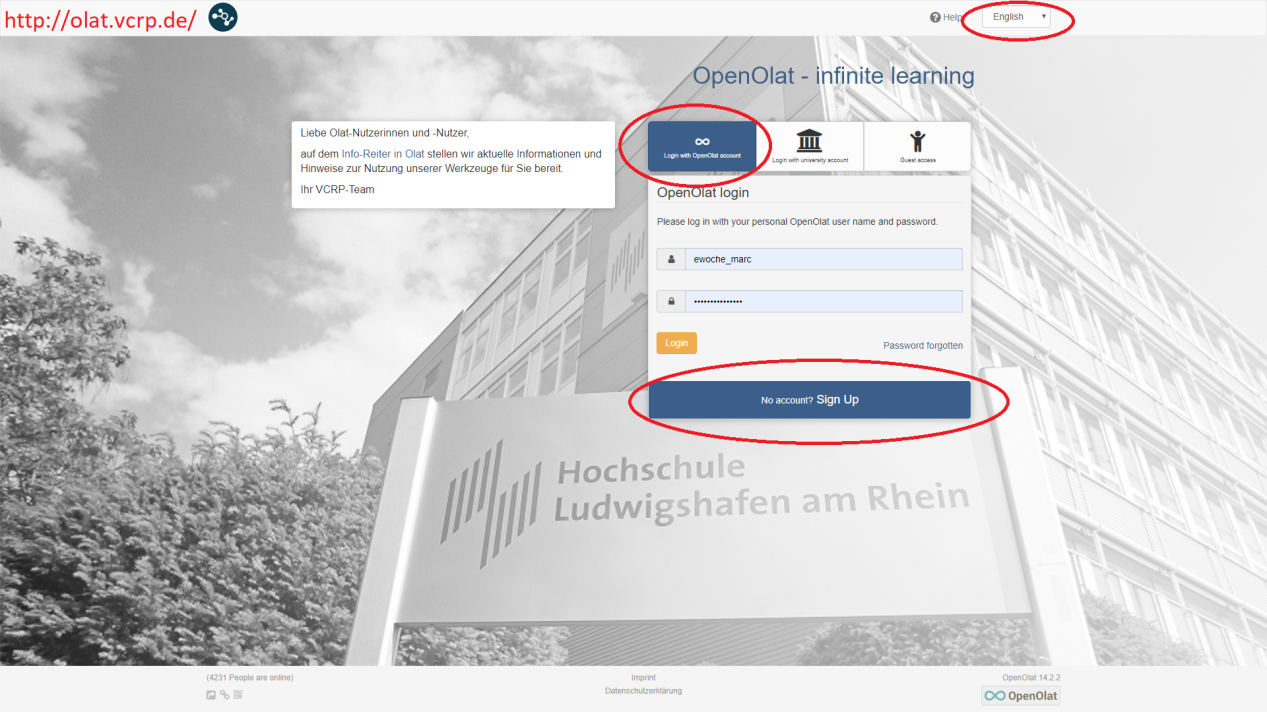This screenshot has width=1267, height=712.
Task: Click the OpenOlat logo in the footer
Action: 1021,696
